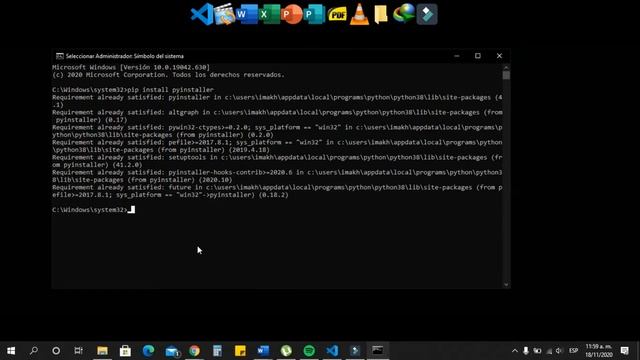Close the Command Prompt window
This screenshot has height=360, width=640.
[x=499, y=56]
